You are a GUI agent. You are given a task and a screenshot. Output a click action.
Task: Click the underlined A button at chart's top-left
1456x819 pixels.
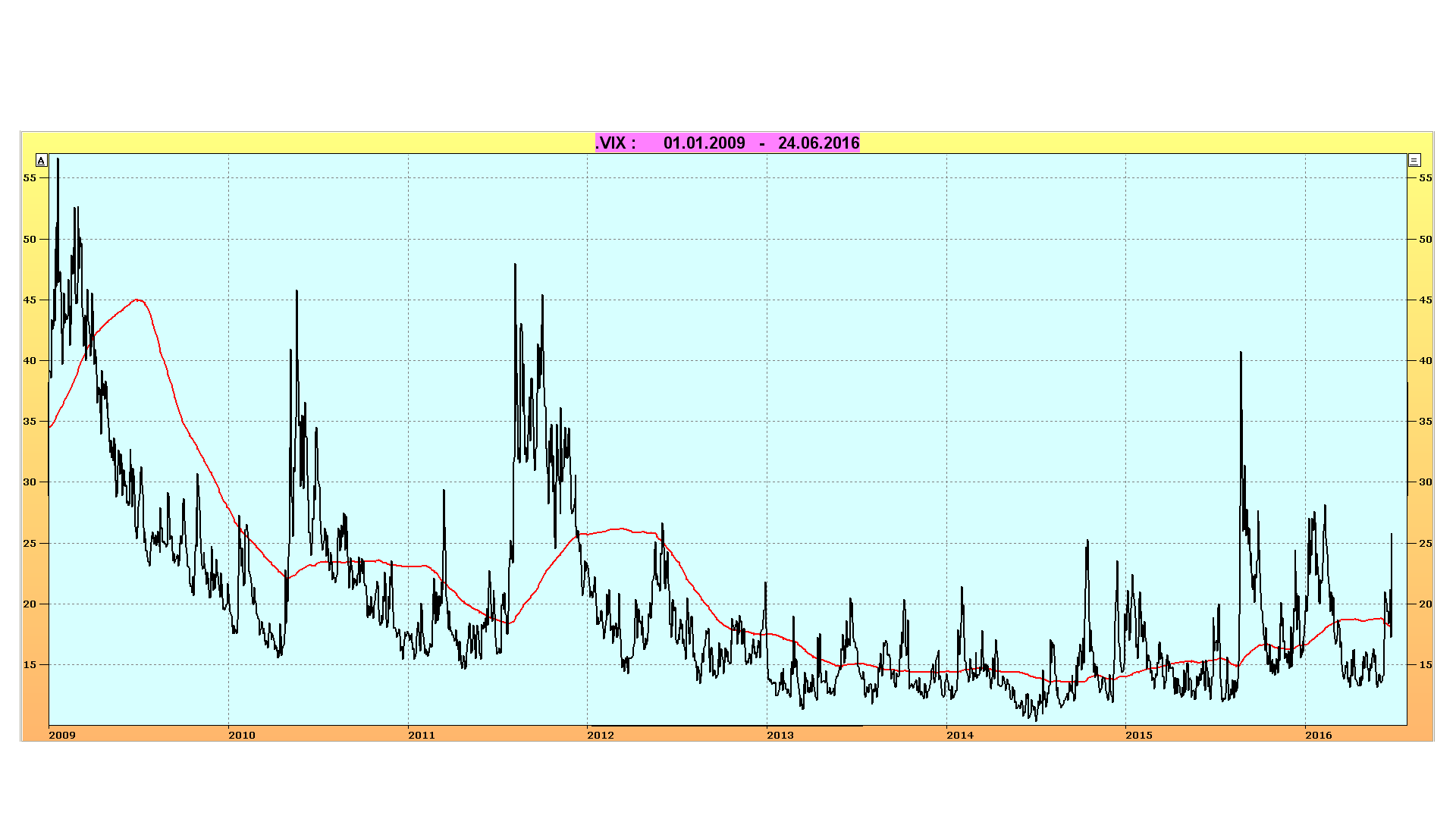pos(42,160)
